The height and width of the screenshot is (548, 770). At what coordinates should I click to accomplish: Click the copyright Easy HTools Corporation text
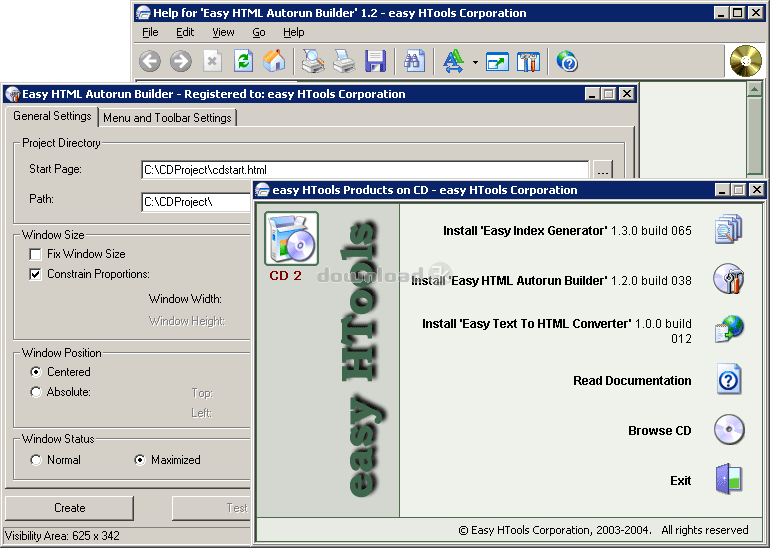tap(603, 530)
